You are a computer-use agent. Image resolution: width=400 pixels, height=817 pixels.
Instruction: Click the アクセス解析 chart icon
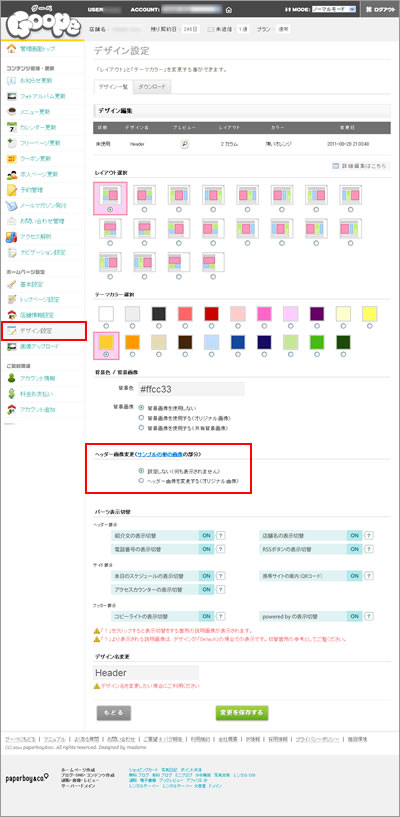(x=11, y=237)
